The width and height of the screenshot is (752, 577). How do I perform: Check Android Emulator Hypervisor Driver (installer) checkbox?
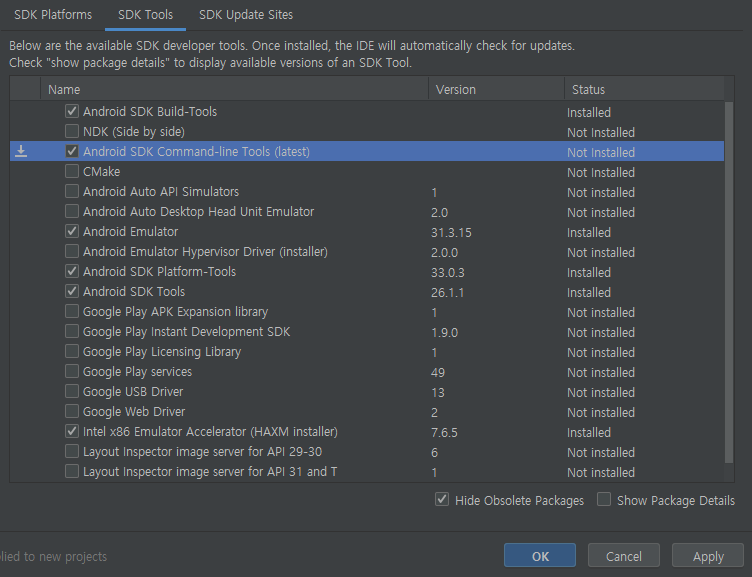(x=72, y=251)
